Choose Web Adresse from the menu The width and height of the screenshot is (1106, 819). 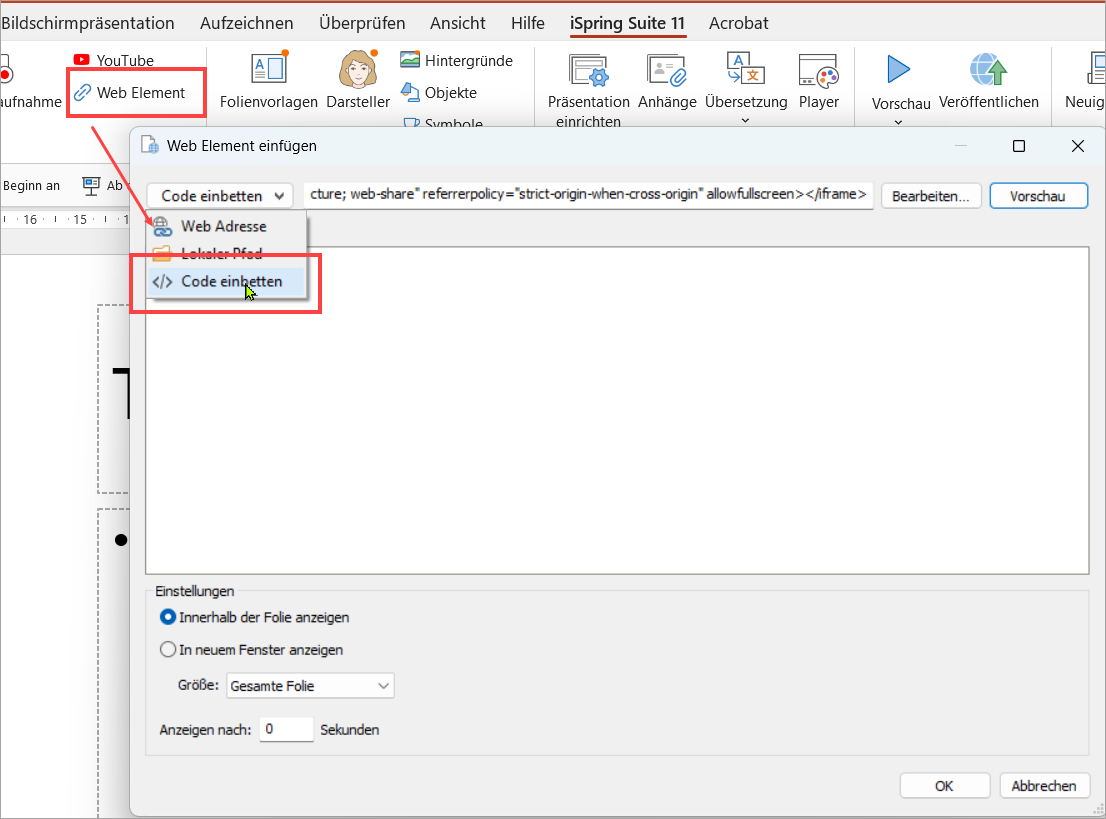223,227
